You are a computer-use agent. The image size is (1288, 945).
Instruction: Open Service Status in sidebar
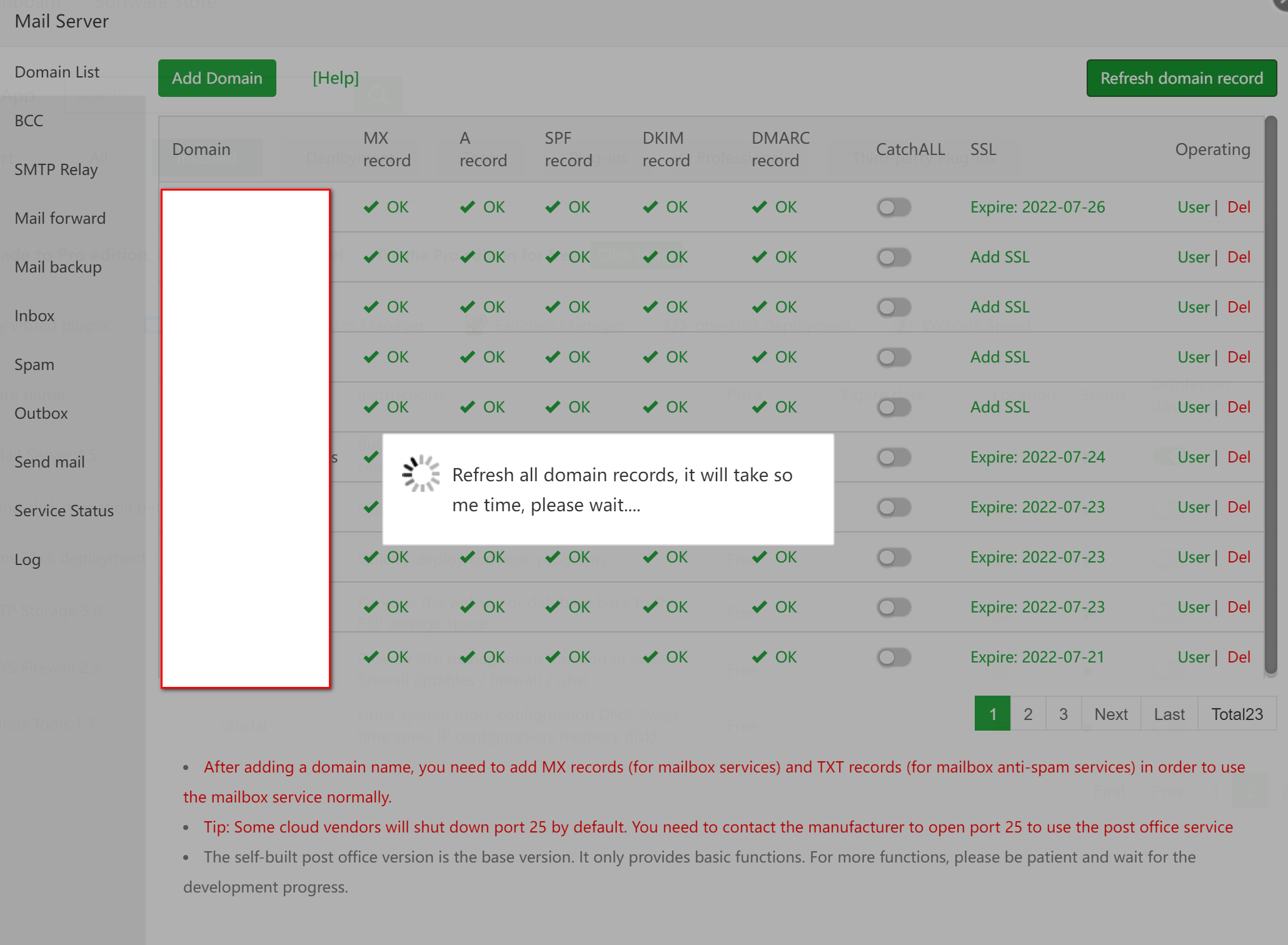pos(64,511)
